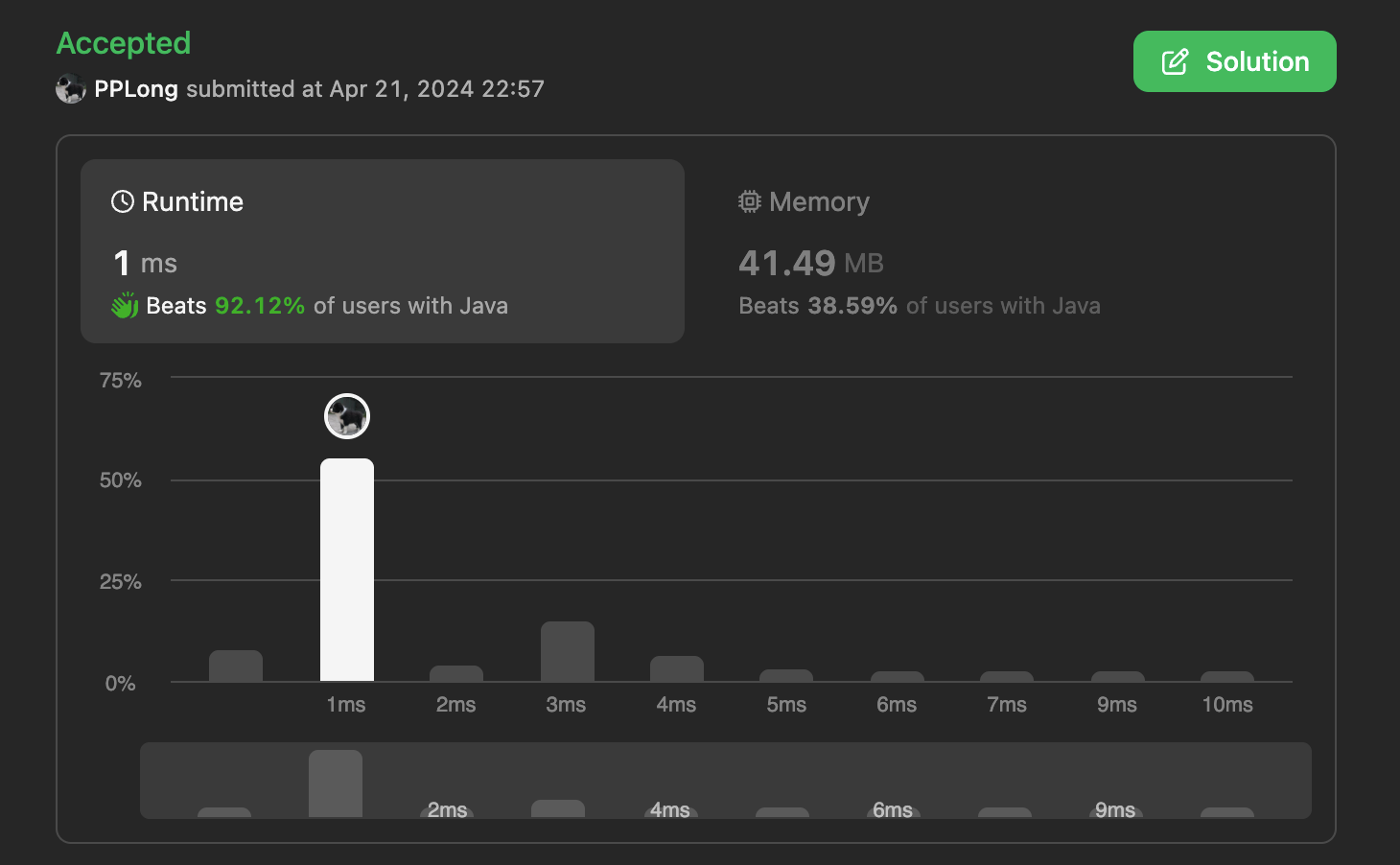The image size is (1400, 865).
Task: Select the 2ms bar in the chart
Action: pyautogui.click(x=456, y=673)
